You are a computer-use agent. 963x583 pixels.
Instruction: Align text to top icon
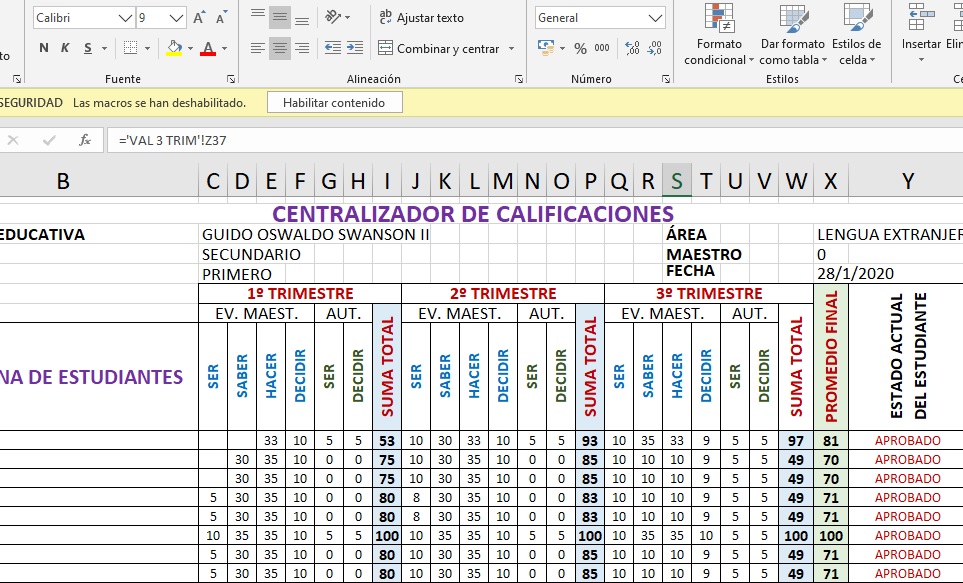[x=258, y=17]
